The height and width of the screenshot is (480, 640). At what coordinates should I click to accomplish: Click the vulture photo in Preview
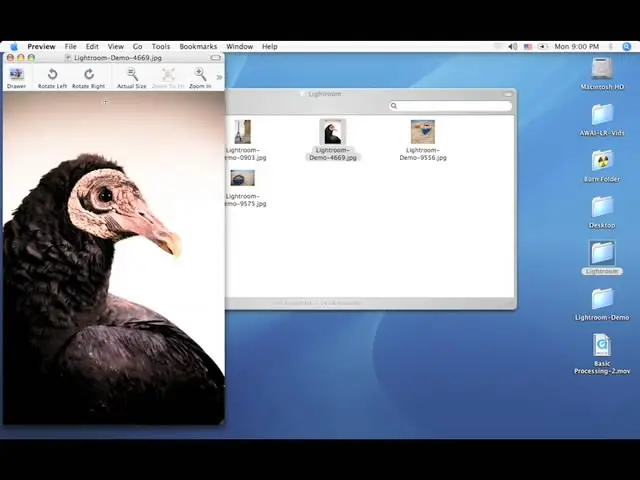(114, 258)
